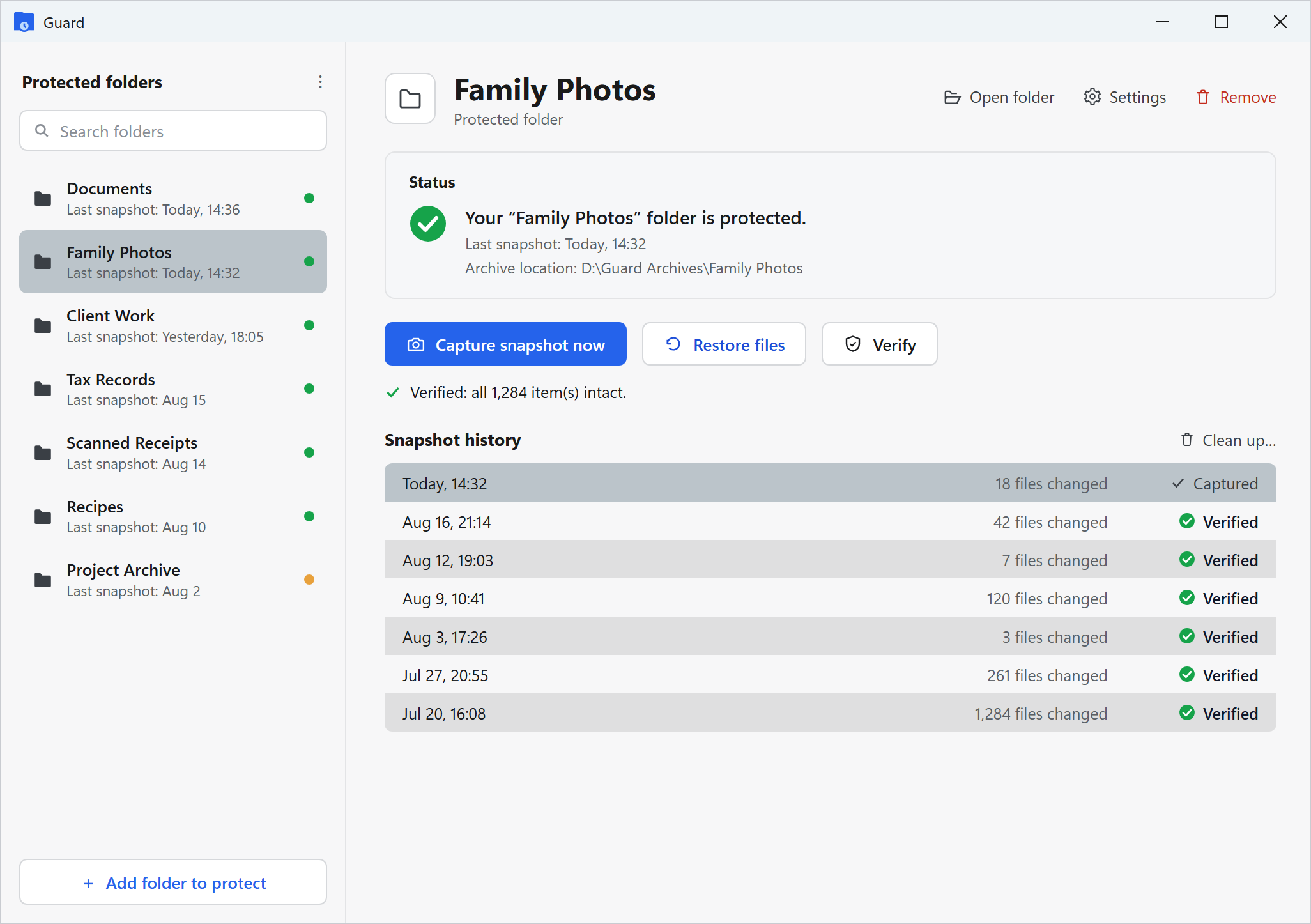The image size is (1311, 924).
Task: Open folder for Family Photos
Action: [999, 97]
